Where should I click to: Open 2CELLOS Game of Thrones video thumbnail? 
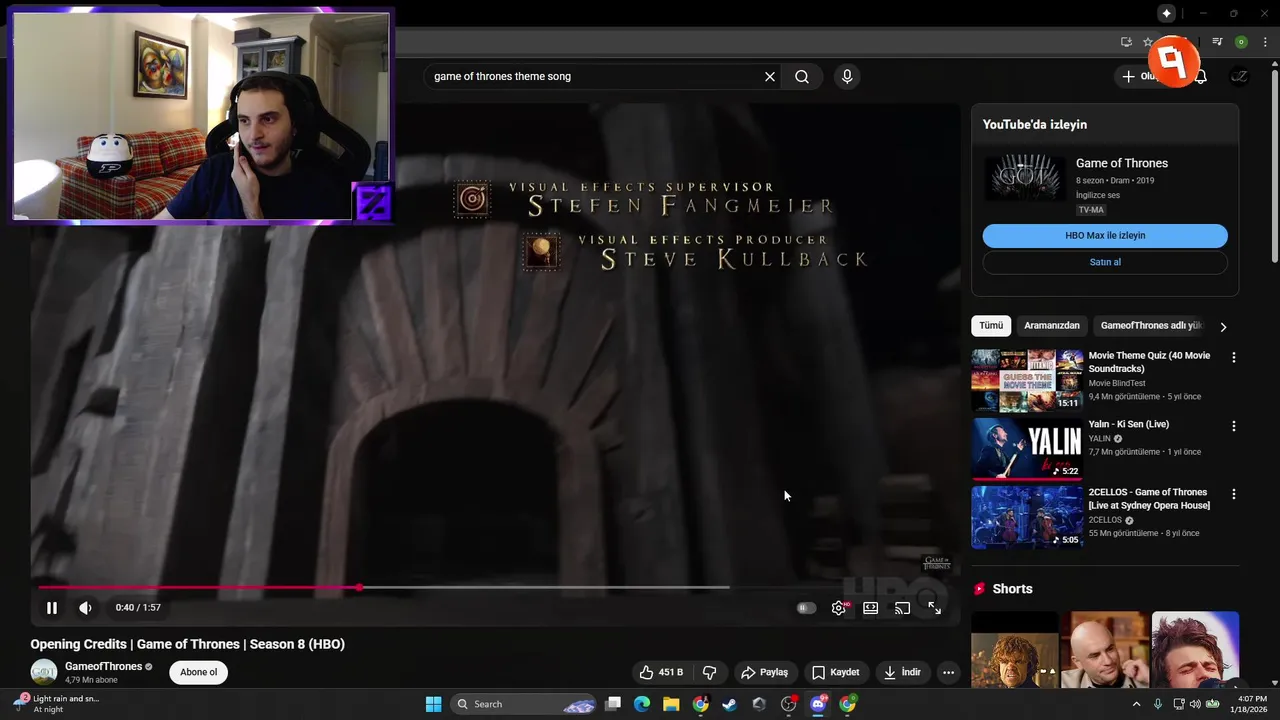pos(1027,517)
